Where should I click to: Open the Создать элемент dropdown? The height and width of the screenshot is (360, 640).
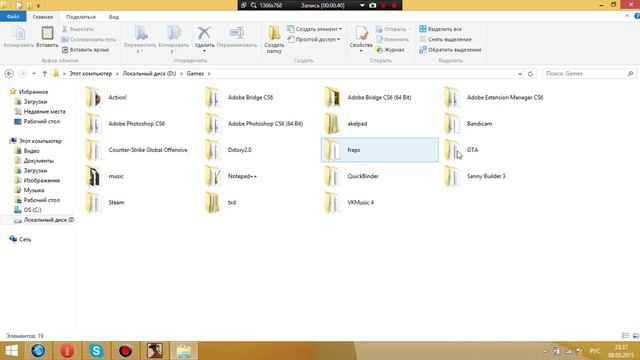click(x=314, y=29)
